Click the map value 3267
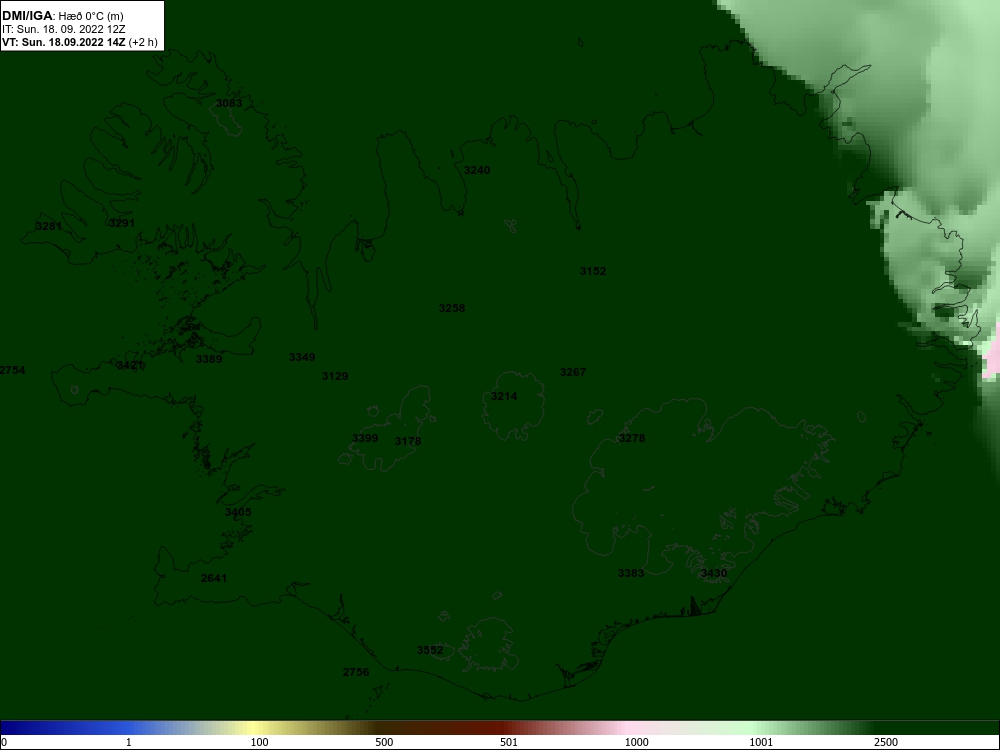This screenshot has width=1000, height=750. (573, 372)
